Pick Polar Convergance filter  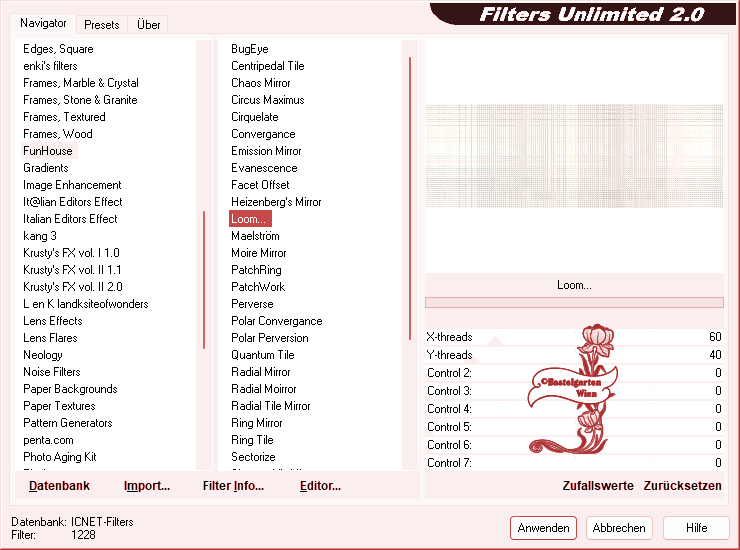[277, 321]
